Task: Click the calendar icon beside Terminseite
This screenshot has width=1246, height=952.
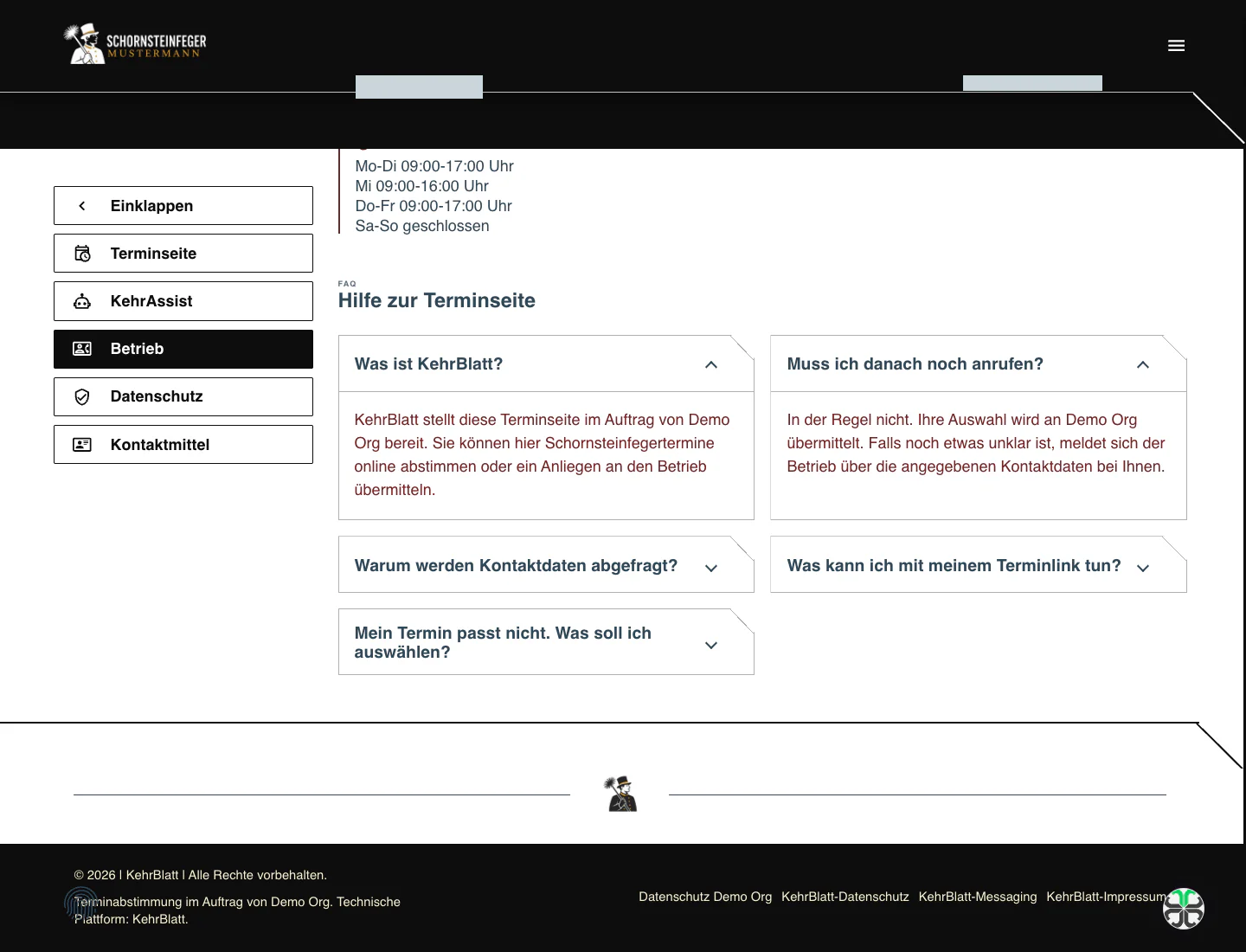Action: click(x=82, y=254)
